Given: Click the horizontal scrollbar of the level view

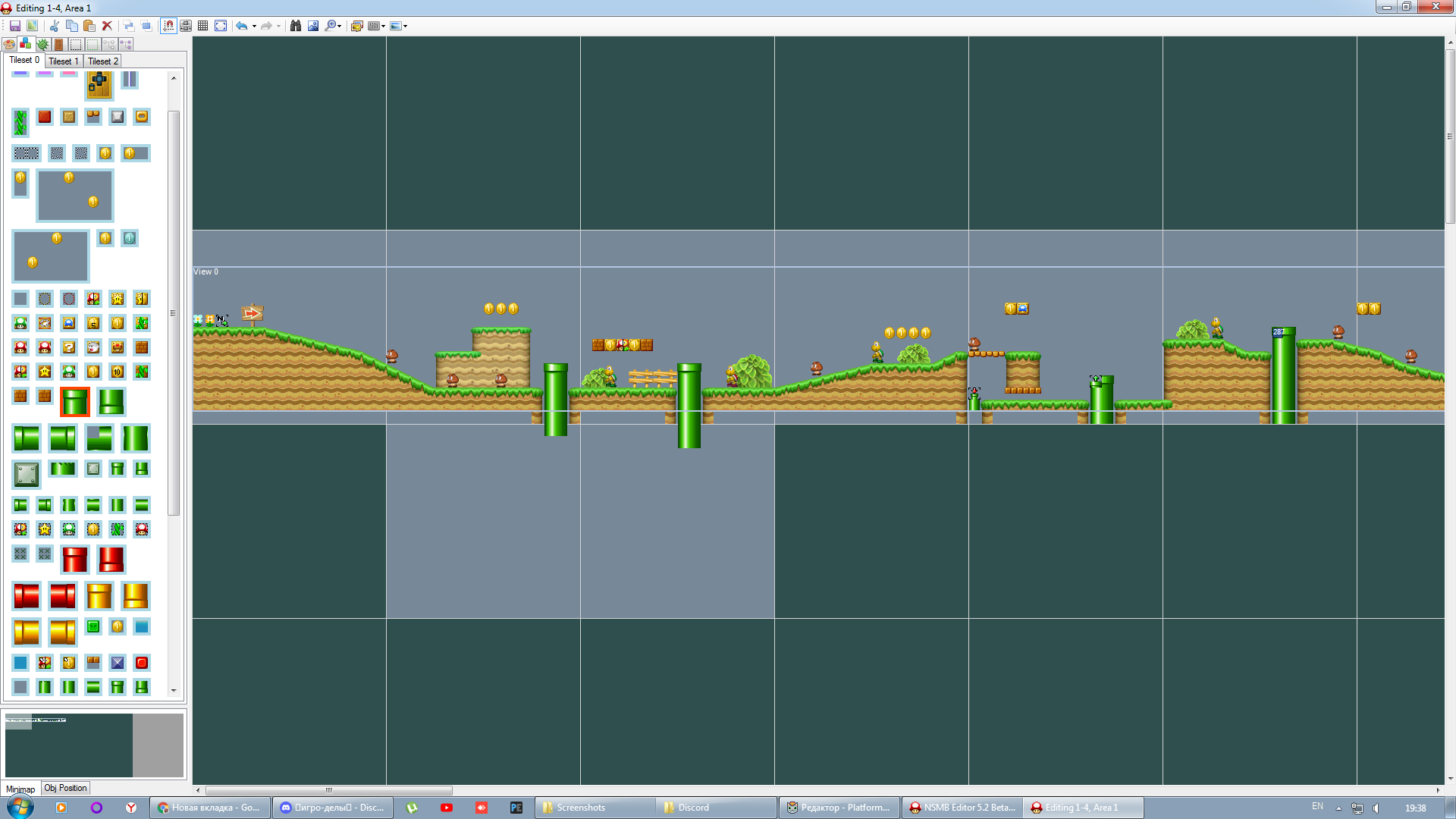Looking at the screenshot, I should click(329, 790).
